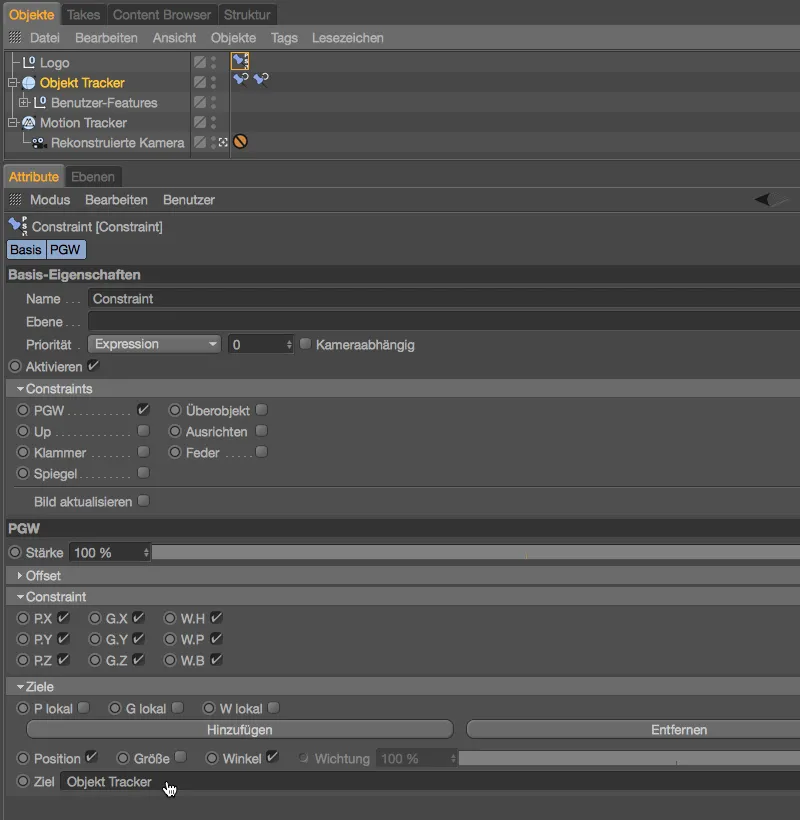Collapse the Ziele section
The height and width of the screenshot is (820, 800).
pos(20,687)
